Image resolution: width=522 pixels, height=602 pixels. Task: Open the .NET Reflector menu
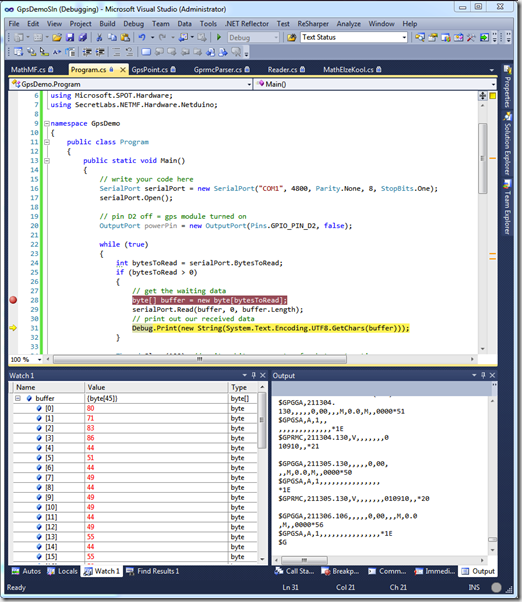pyautogui.click(x=247, y=24)
